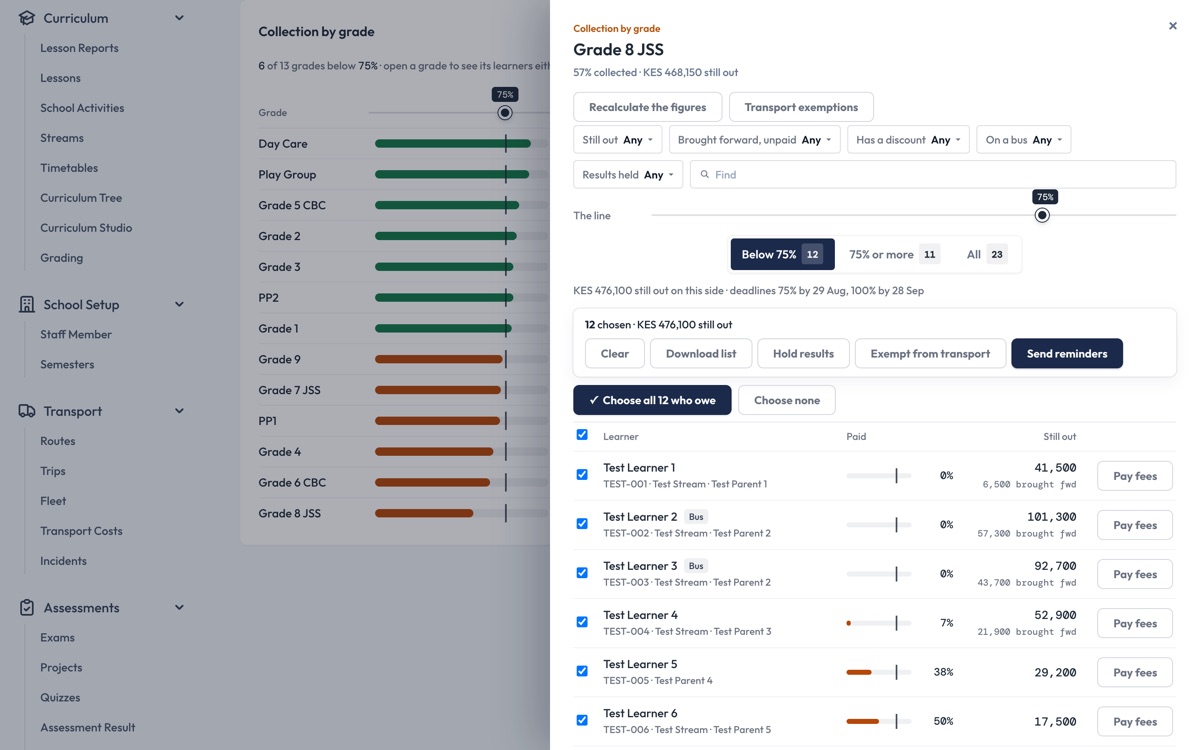1200x750 pixels.
Task: Click Recalculate the figures button
Action: (648, 107)
